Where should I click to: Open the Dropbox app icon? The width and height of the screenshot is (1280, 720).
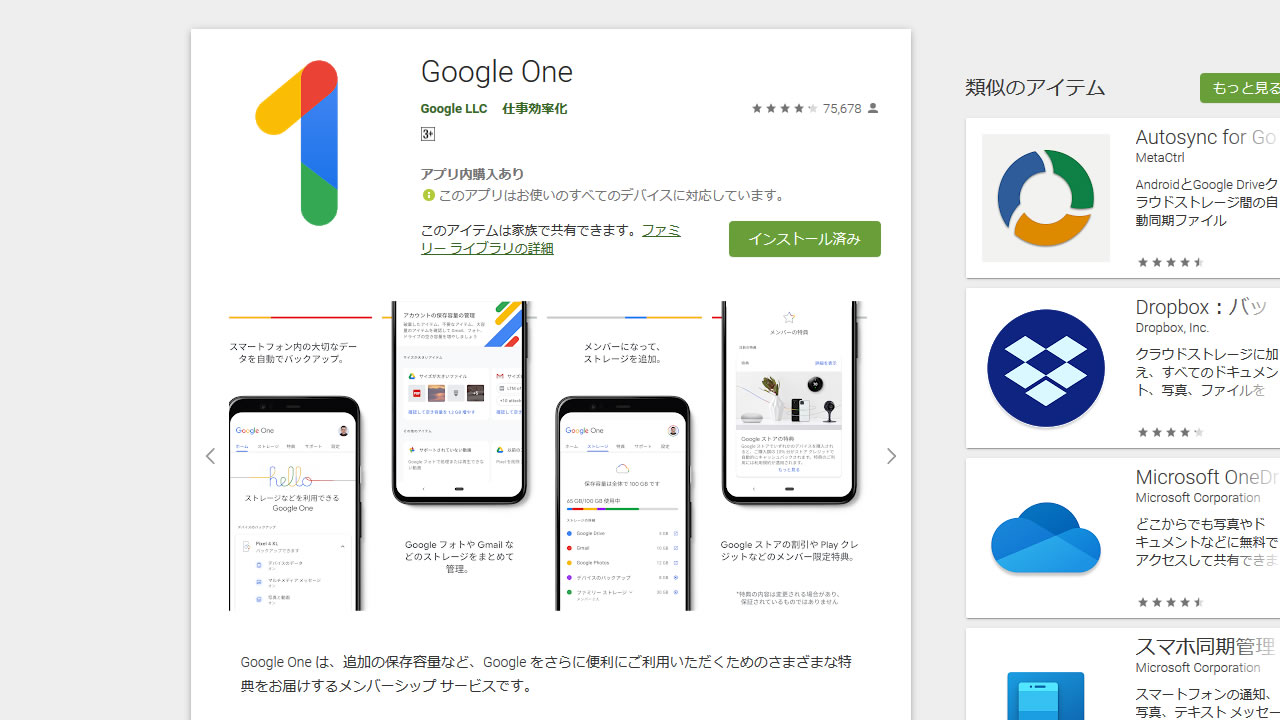1046,368
